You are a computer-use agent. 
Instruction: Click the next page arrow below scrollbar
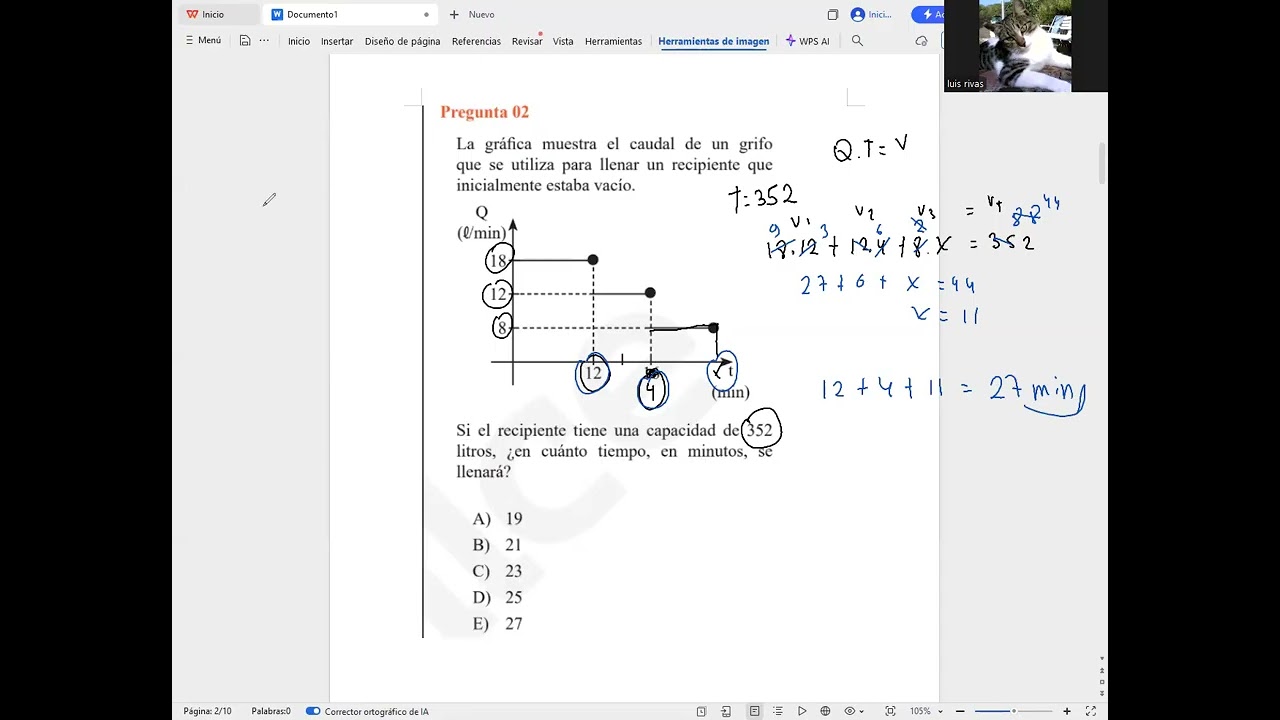coord(1102,693)
